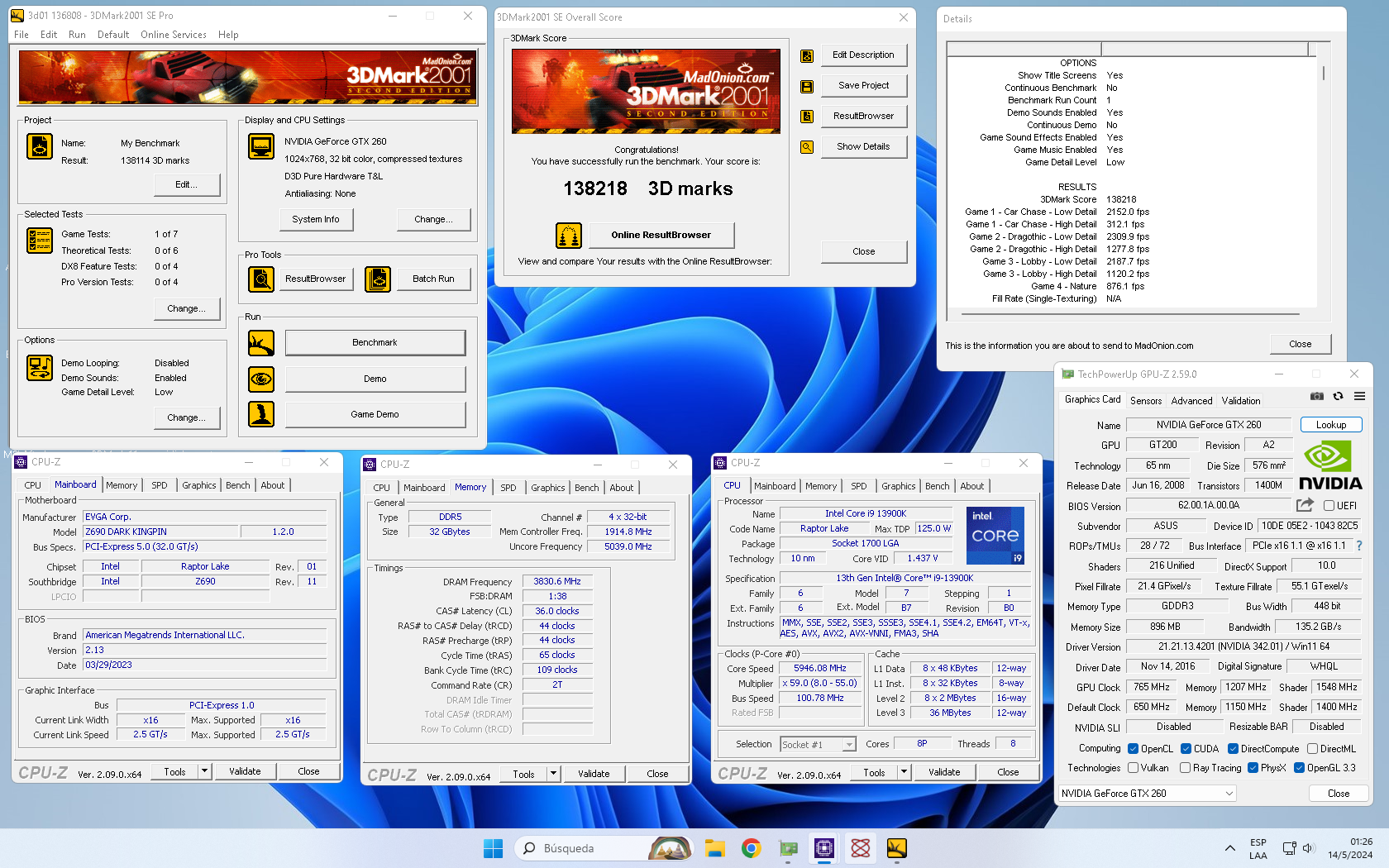The width and height of the screenshot is (1389, 868).
Task: Toggle the PhysX checkbox
Action: [1253, 768]
